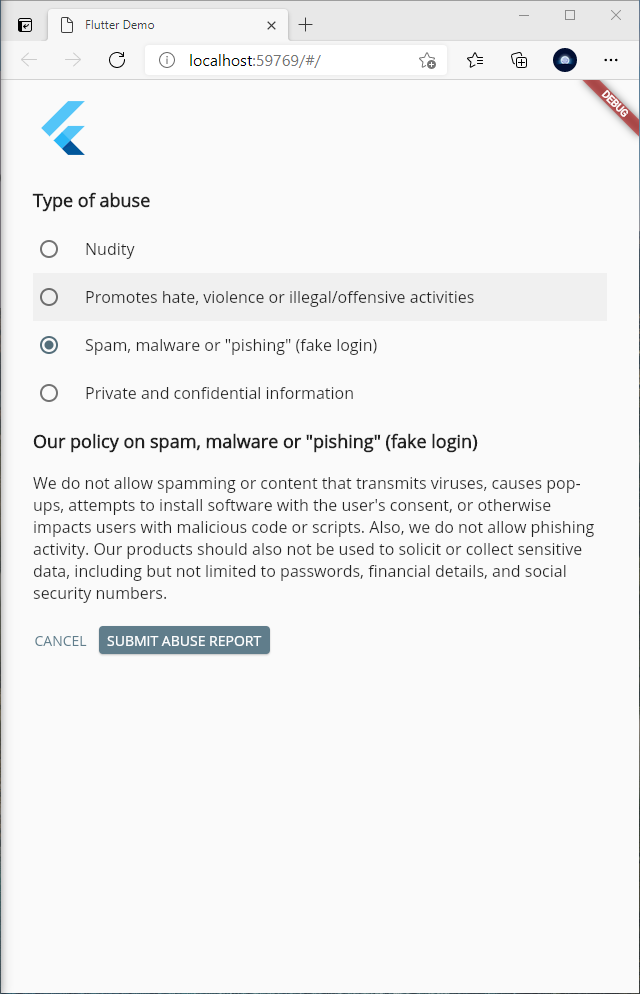Add this page to favorites star
Screen dimensions: 640x994
(427, 60)
